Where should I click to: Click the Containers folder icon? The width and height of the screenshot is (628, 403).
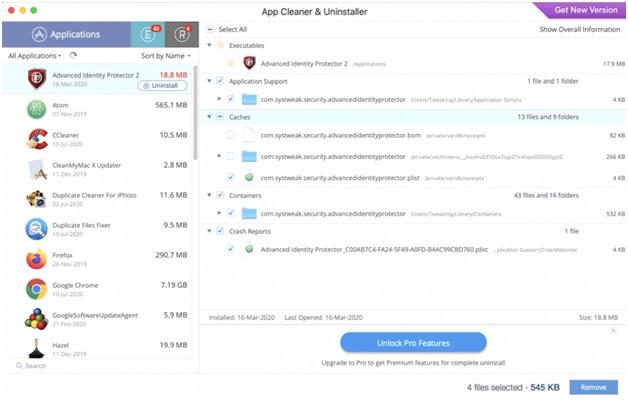click(249, 214)
